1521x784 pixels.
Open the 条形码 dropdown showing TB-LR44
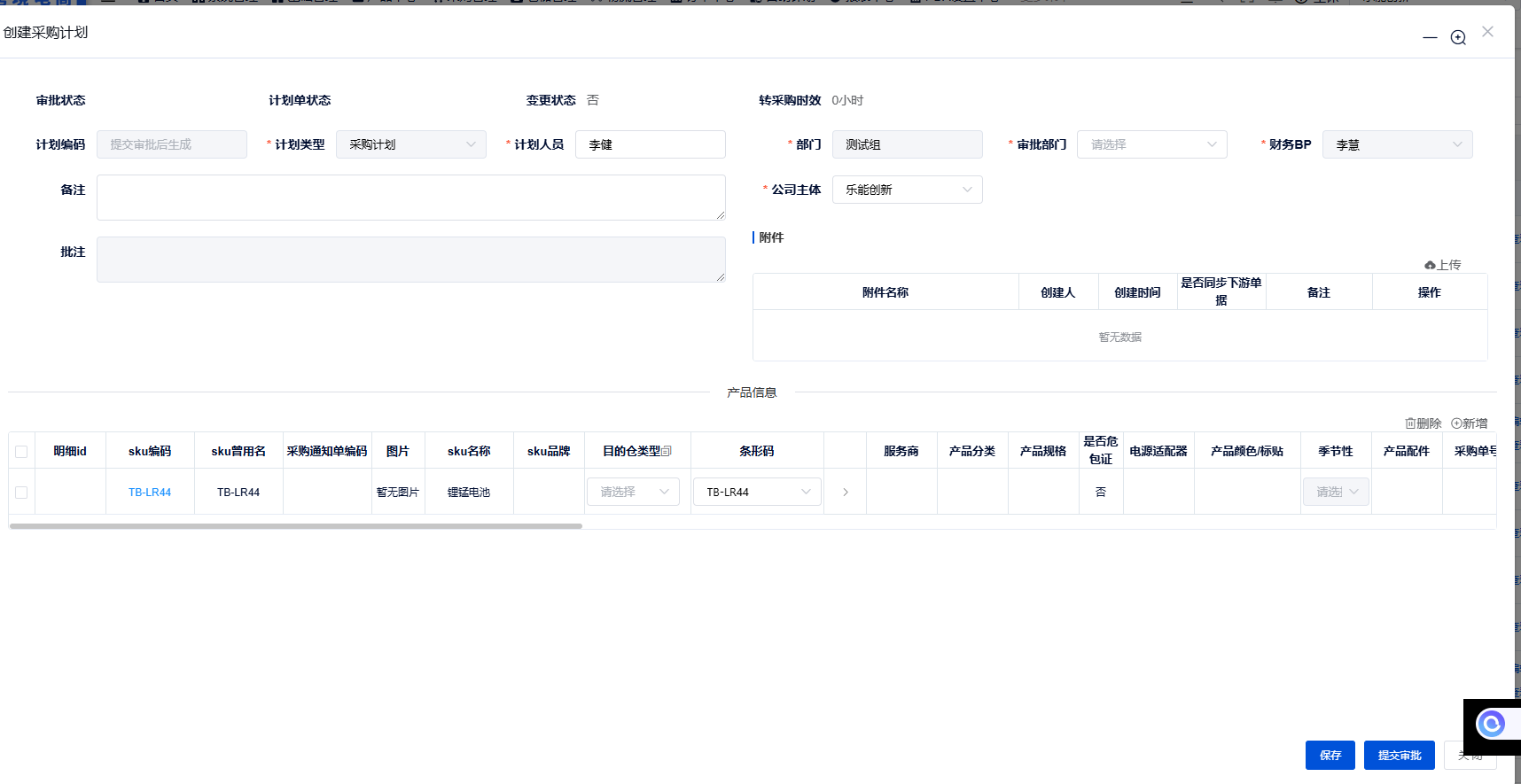(757, 492)
